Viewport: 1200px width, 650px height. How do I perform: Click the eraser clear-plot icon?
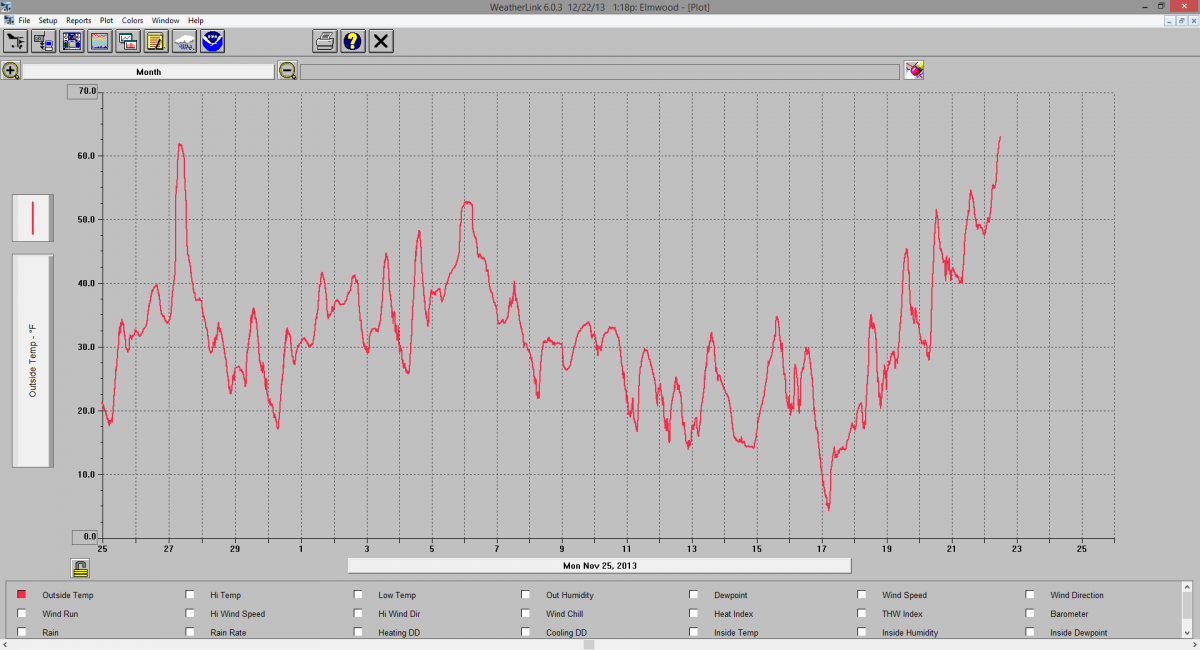[x=914, y=70]
